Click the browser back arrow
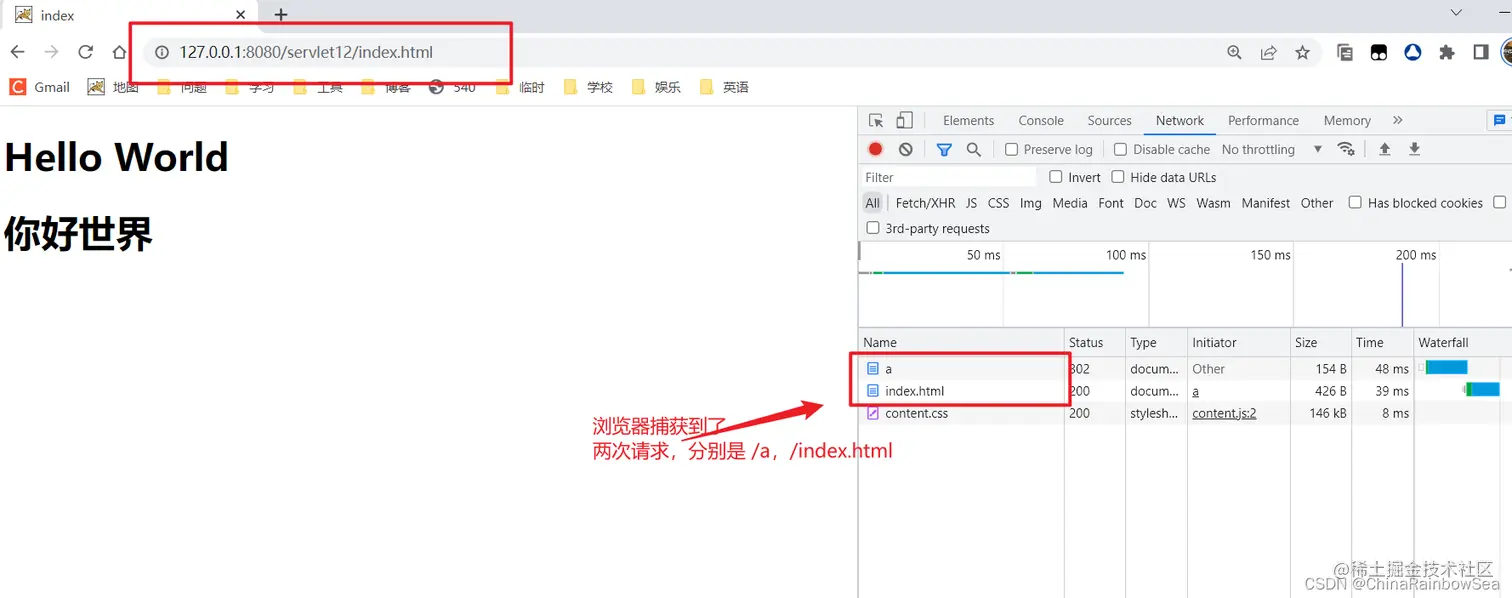Viewport: 1512px width, 598px height. (x=18, y=52)
